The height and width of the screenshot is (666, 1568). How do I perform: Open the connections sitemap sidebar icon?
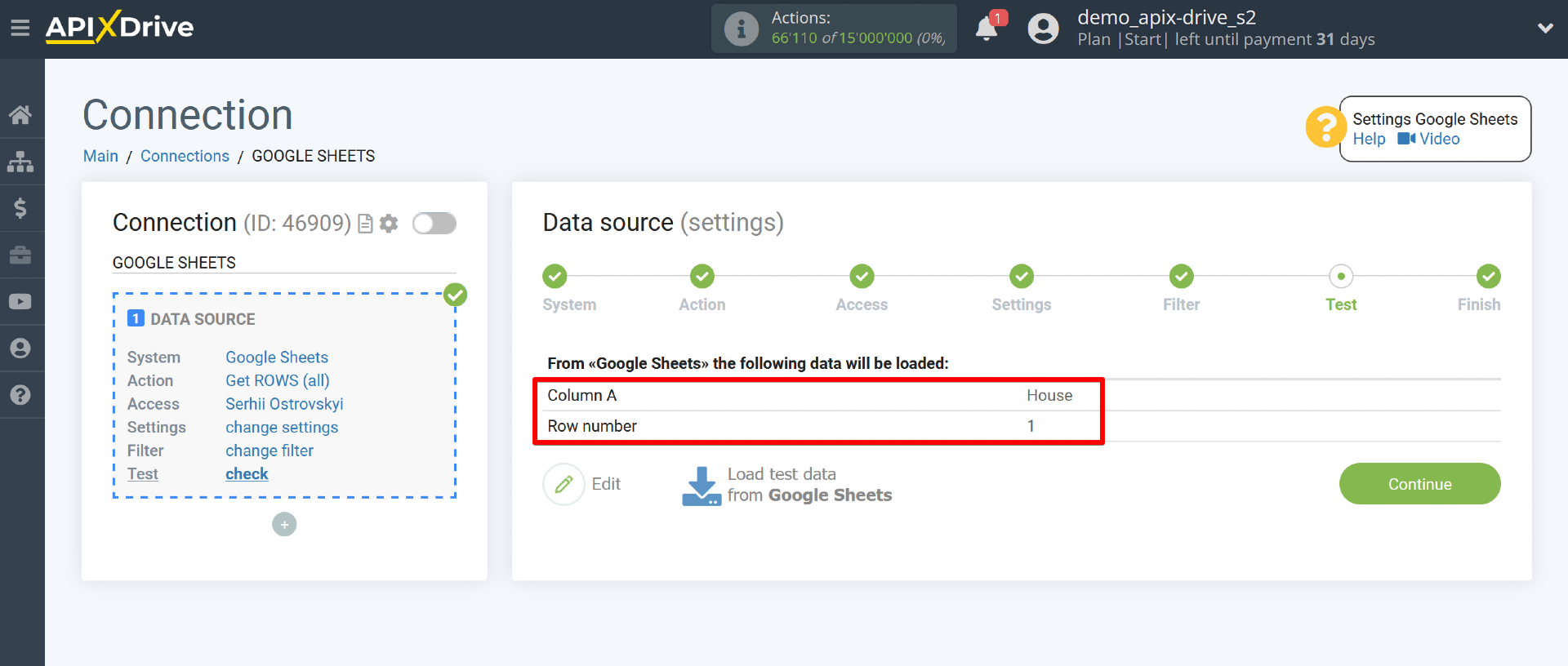[x=20, y=162]
